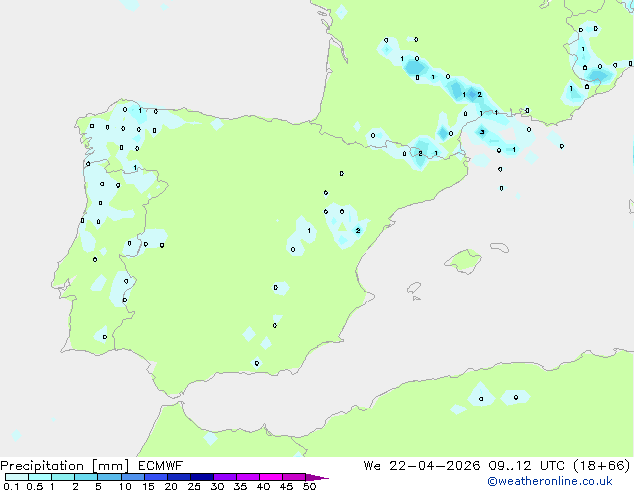Click the 0.5–1 mm legend color swatch
Viewport: 634px width, 490px height.
tap(40, 477)
